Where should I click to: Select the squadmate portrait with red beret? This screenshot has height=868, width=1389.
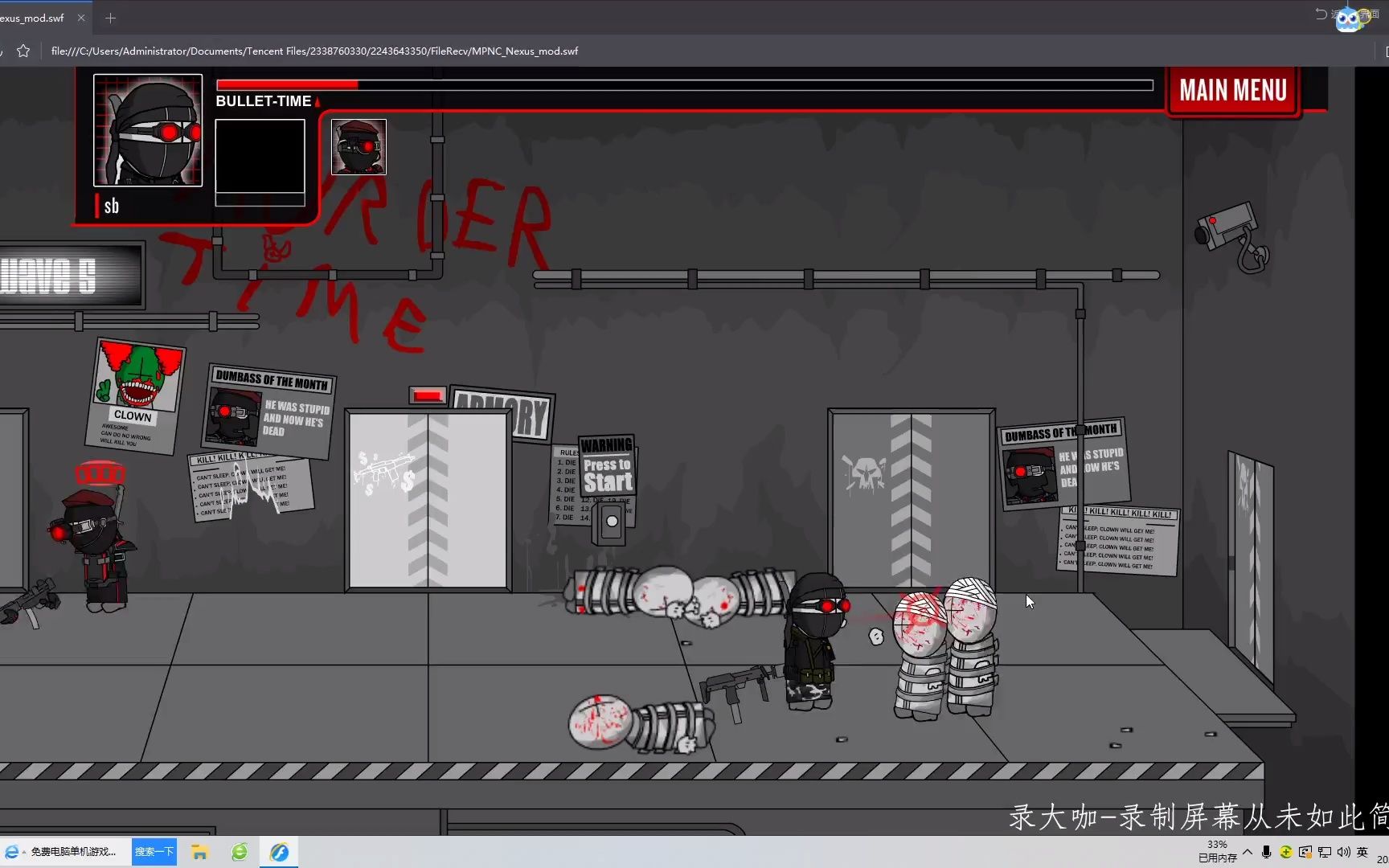359,147
